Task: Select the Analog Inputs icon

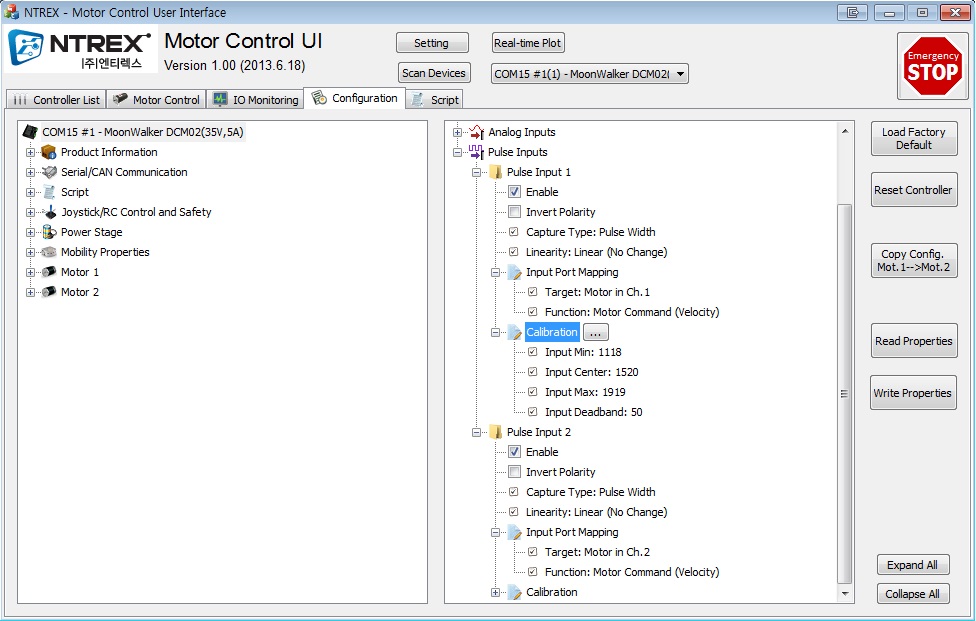Action: [x=476, y=132]
